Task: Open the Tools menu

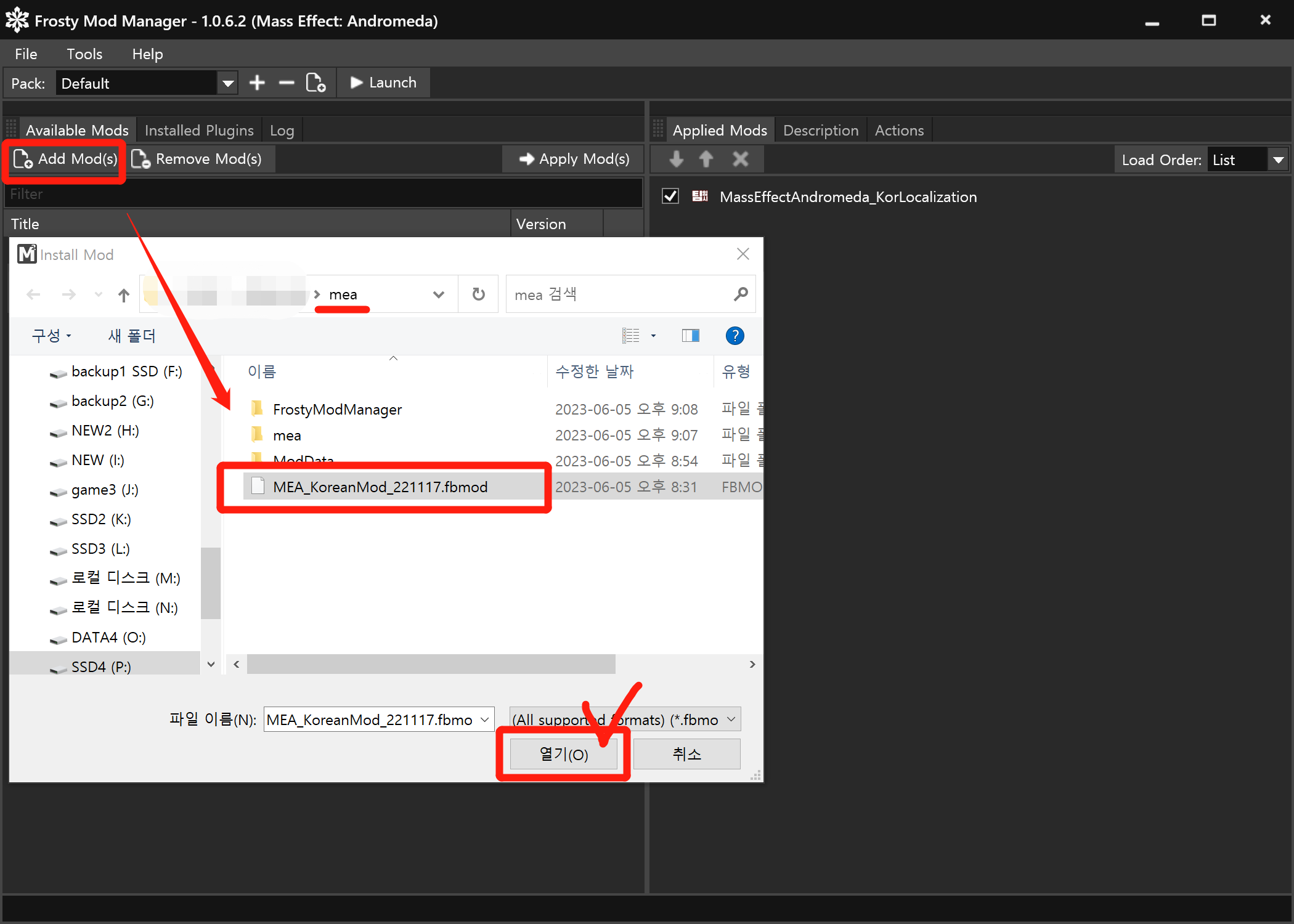Action: click(84, 54)
